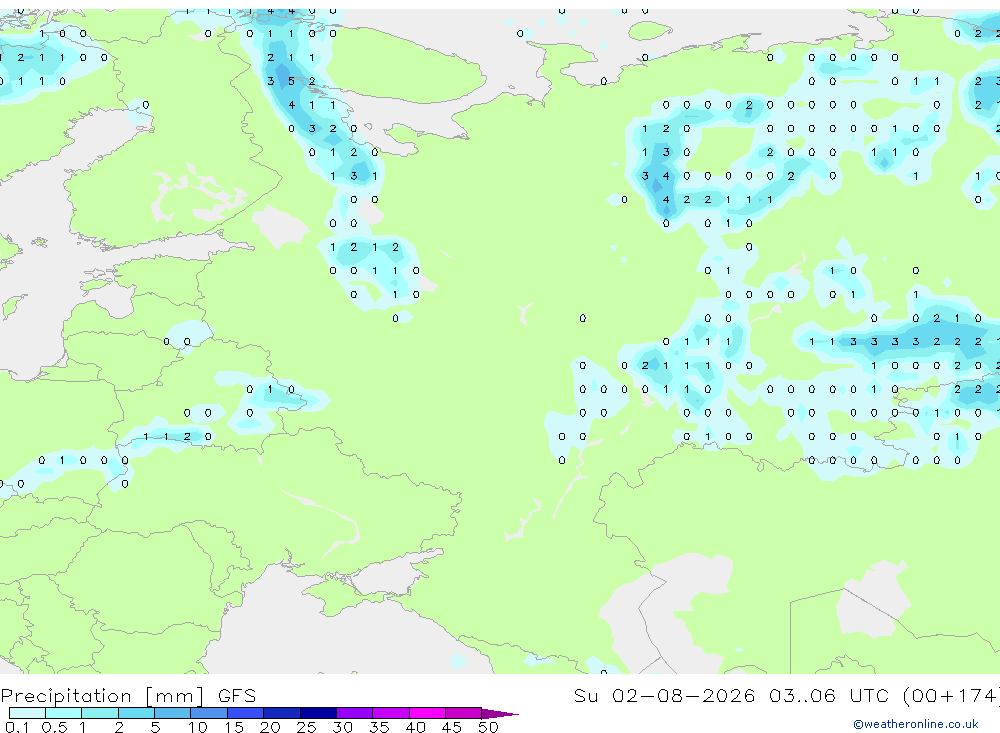The image size is (1000, 733).
Task: Choose the 20–25 mm legend swatch
Action: (x=282, y=713)
